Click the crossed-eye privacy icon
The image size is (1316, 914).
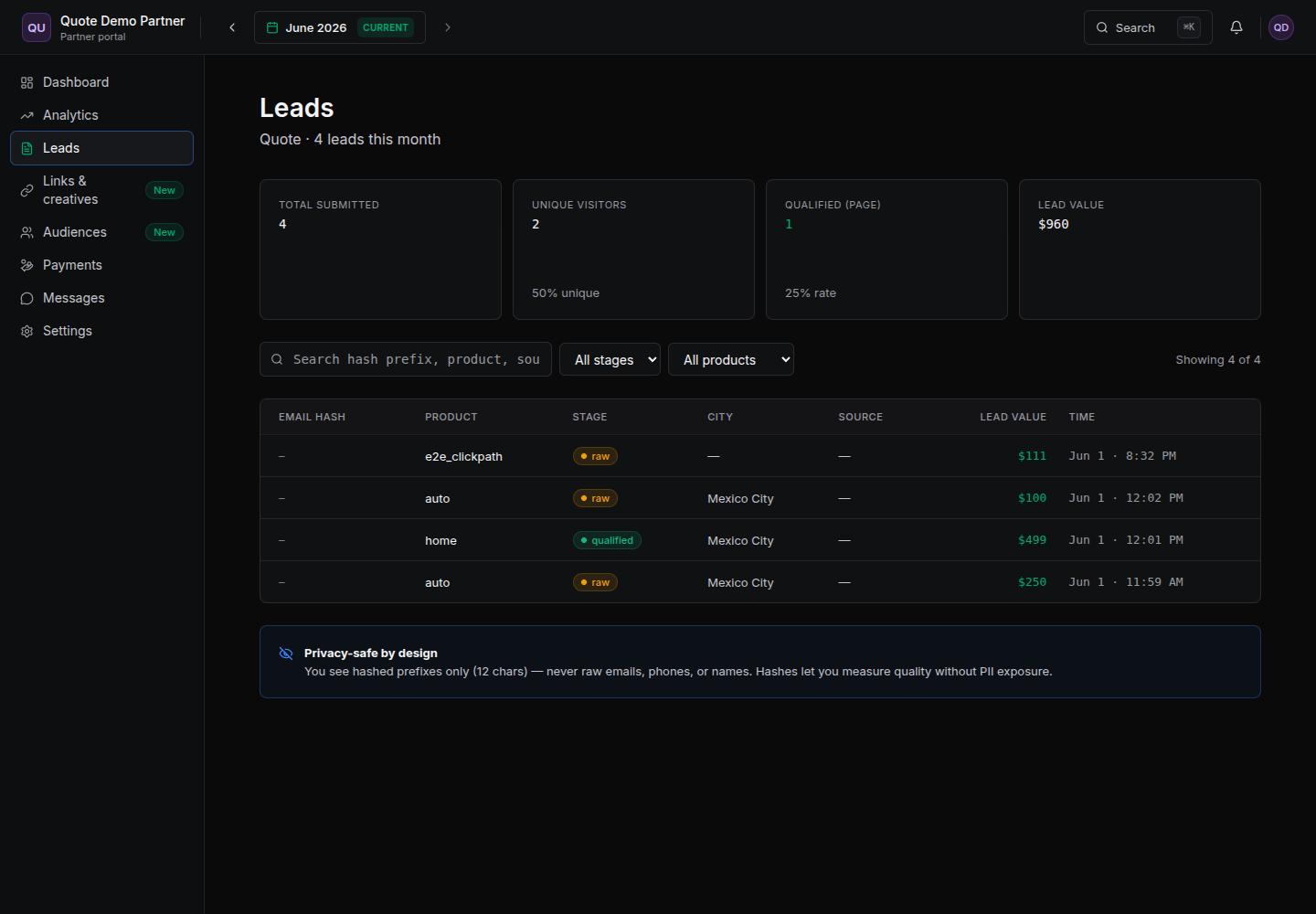(x=286, y=654)
